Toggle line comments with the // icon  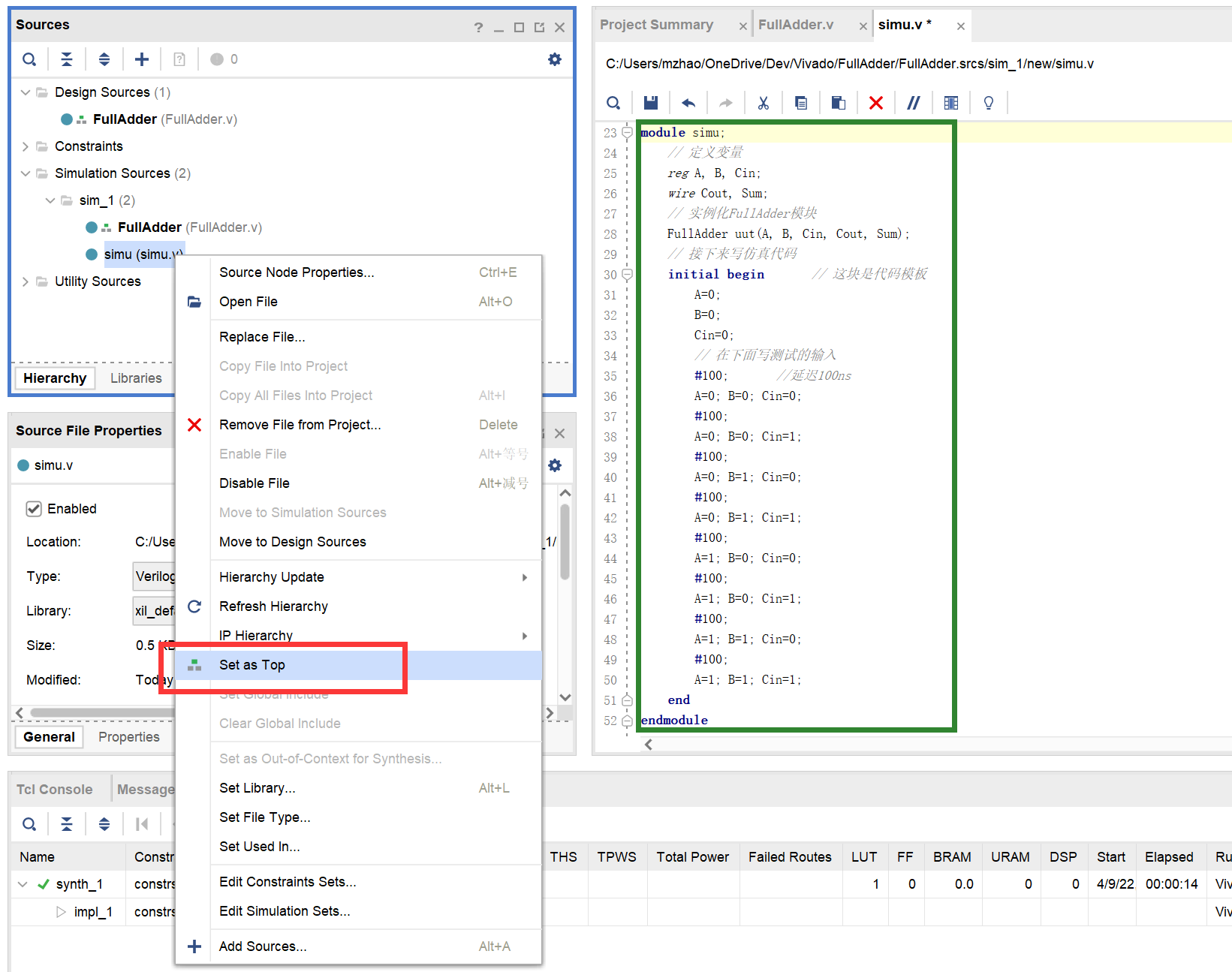(x=913, y=103)
